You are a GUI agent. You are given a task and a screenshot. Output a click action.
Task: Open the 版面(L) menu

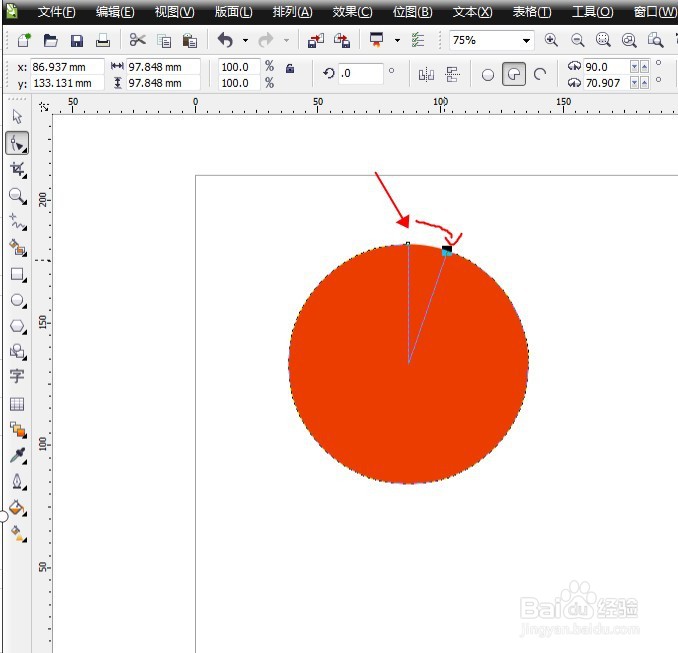click(x=233, y=12)
